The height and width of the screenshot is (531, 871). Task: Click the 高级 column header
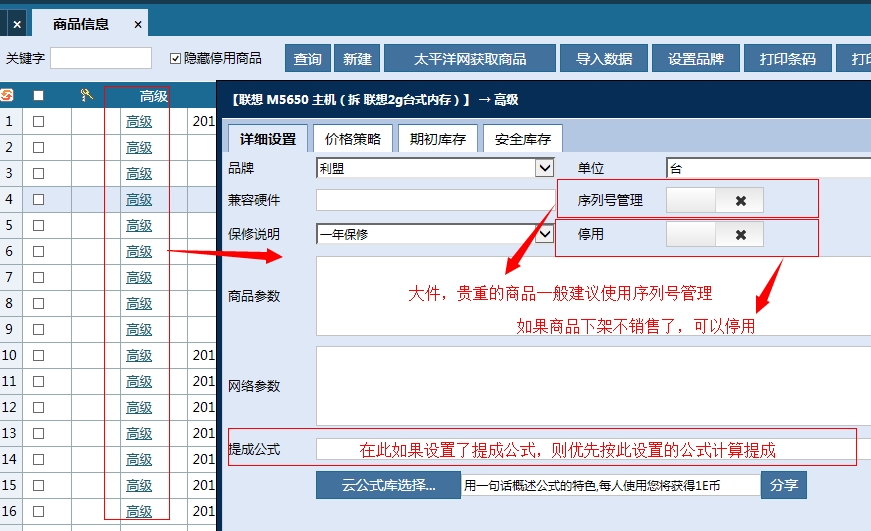coord(154,96)
